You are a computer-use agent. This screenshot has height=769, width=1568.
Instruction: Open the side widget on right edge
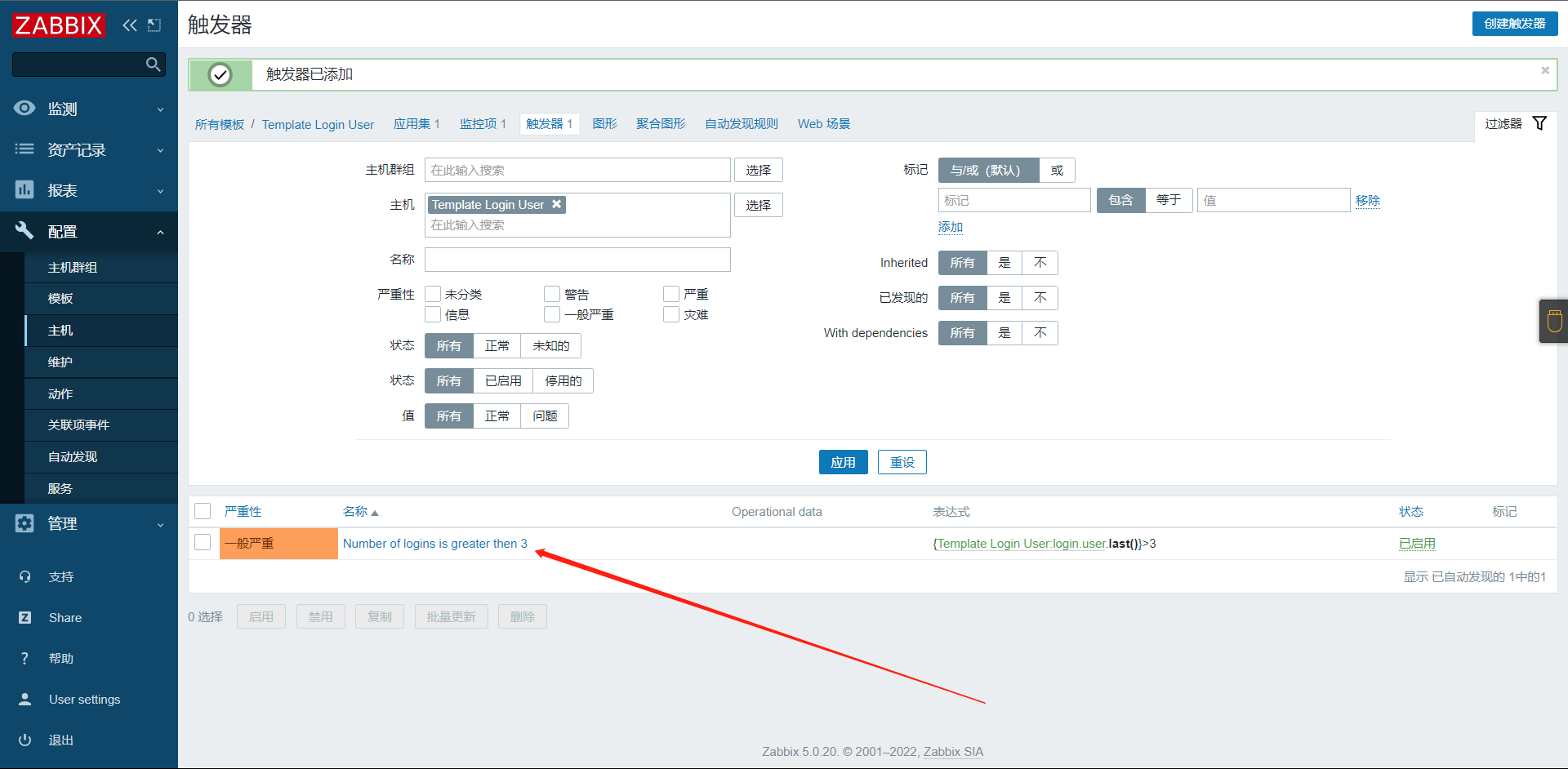(x=1554, y=321)
